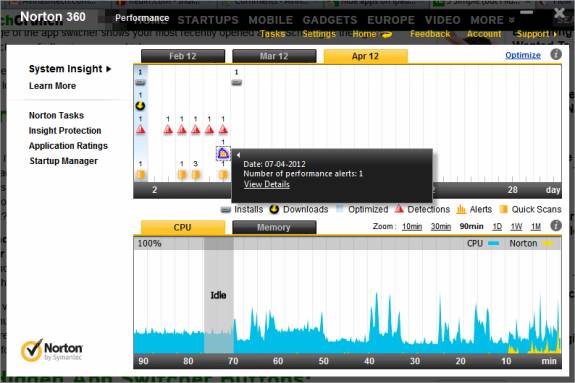
Task: Click the Norton yellow legend swatch
Action: 548,243
